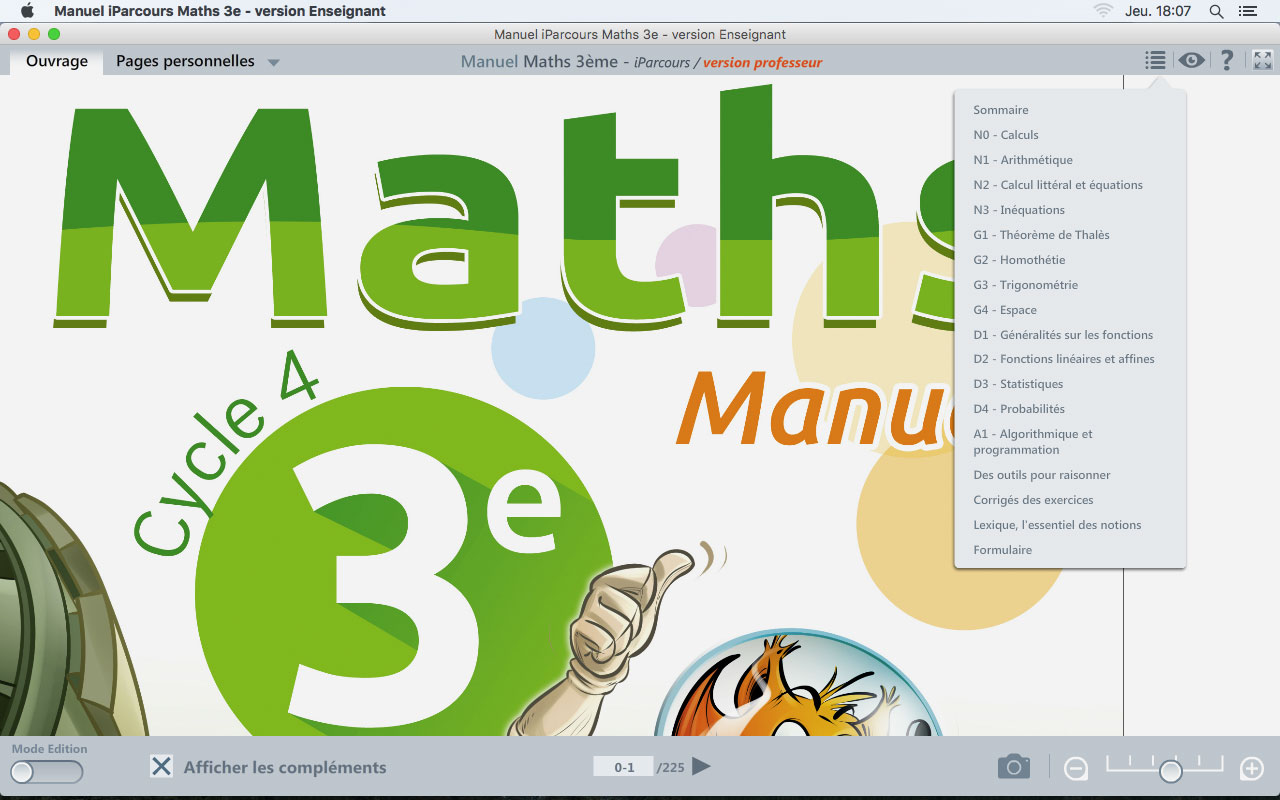Click the /225 total pages label
1280x800 pixels.
click(670, 768)
